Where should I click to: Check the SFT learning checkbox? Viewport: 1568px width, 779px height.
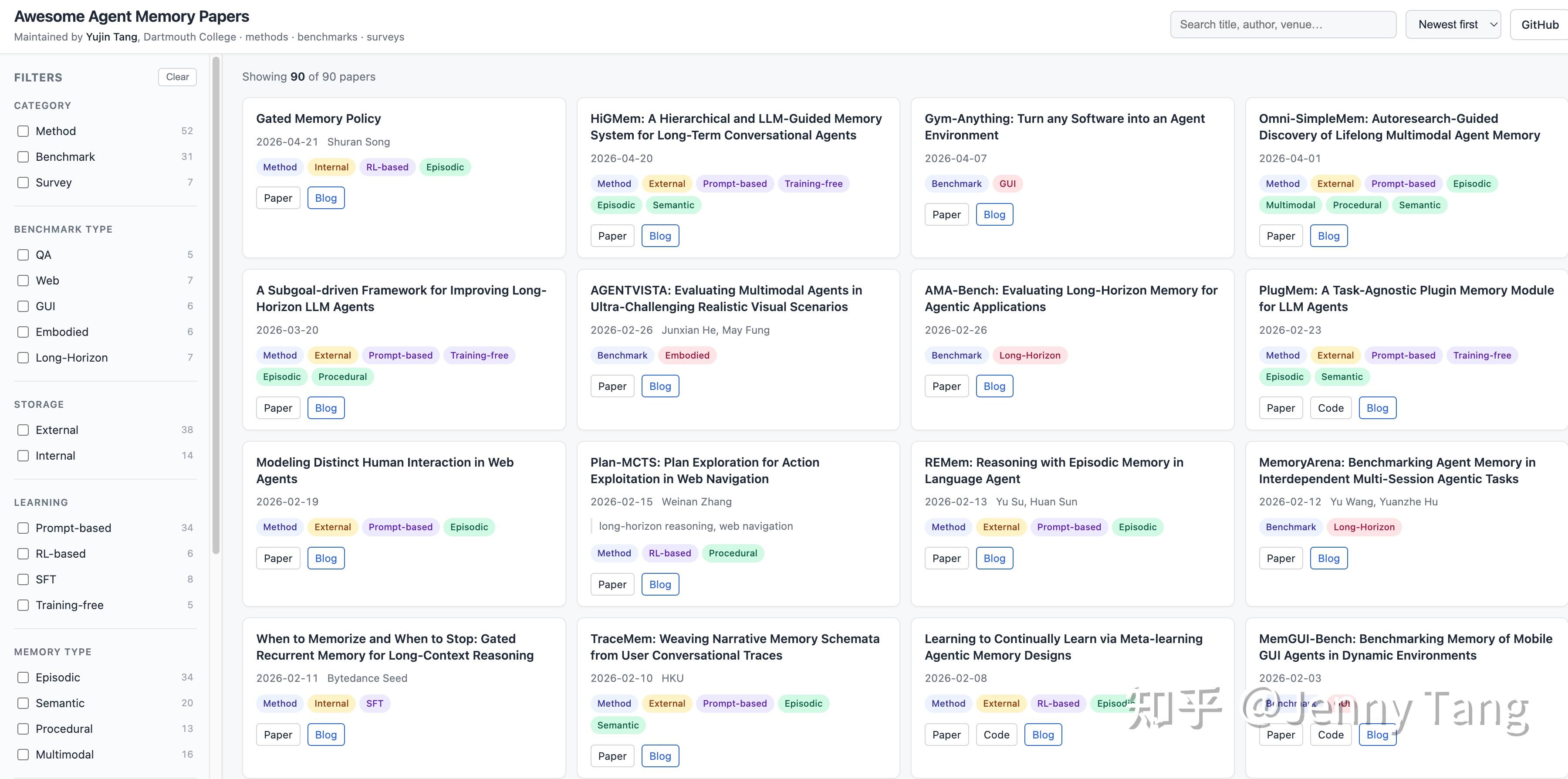[23, 579]
